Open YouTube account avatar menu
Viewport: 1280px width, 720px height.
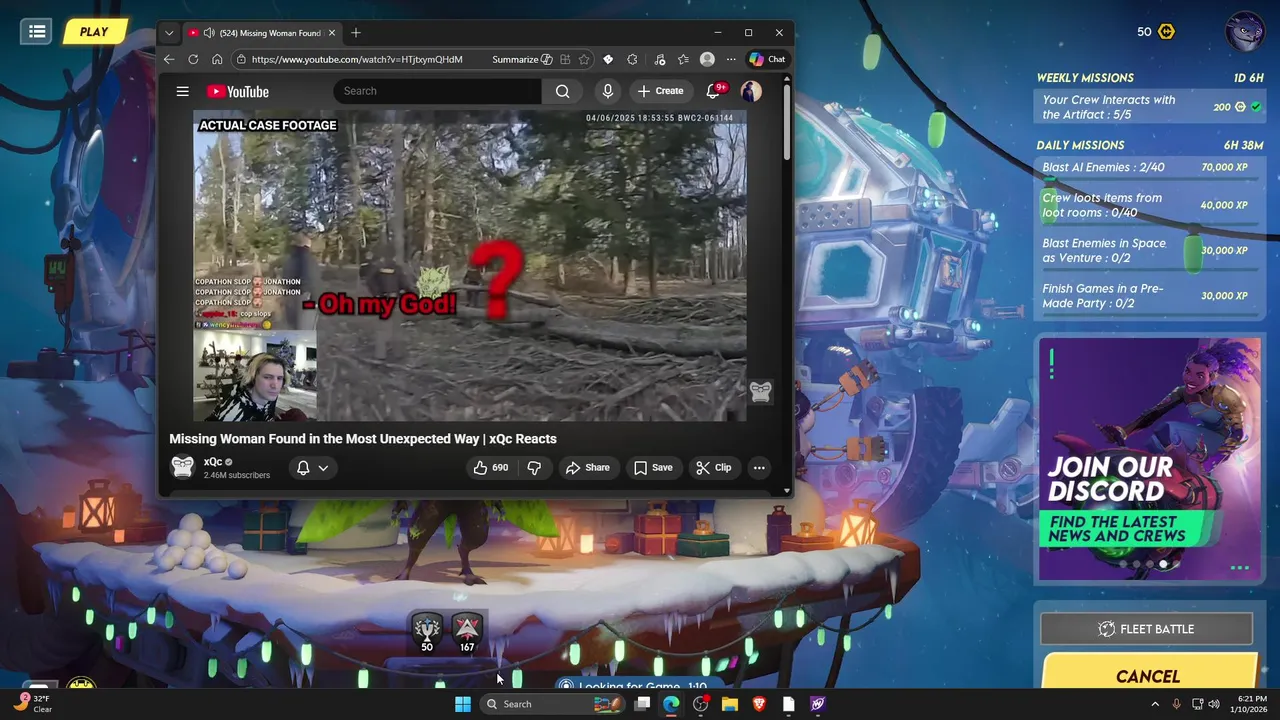click(x=751, y=91)
